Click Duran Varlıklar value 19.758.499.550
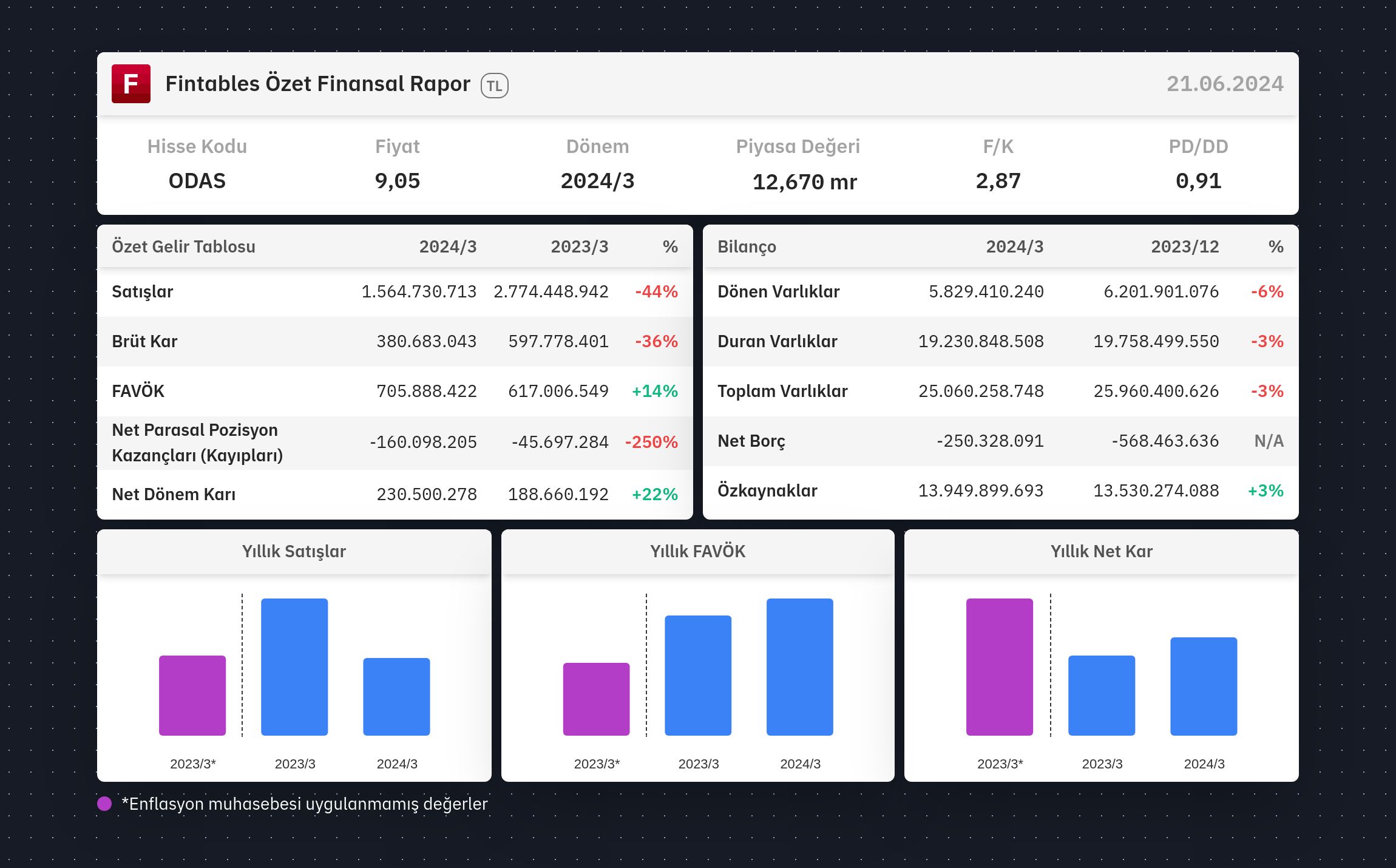 [x=1156, y=341]
